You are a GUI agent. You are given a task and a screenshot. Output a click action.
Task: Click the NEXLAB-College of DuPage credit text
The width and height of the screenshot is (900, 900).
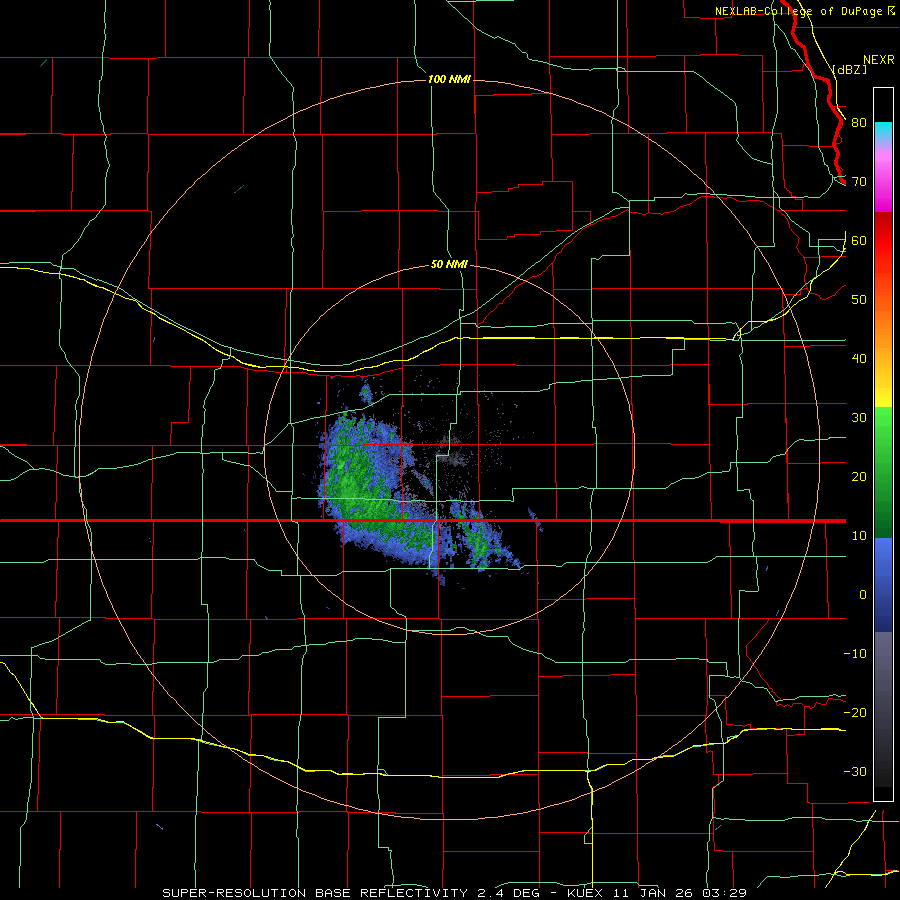pos(799,11)
